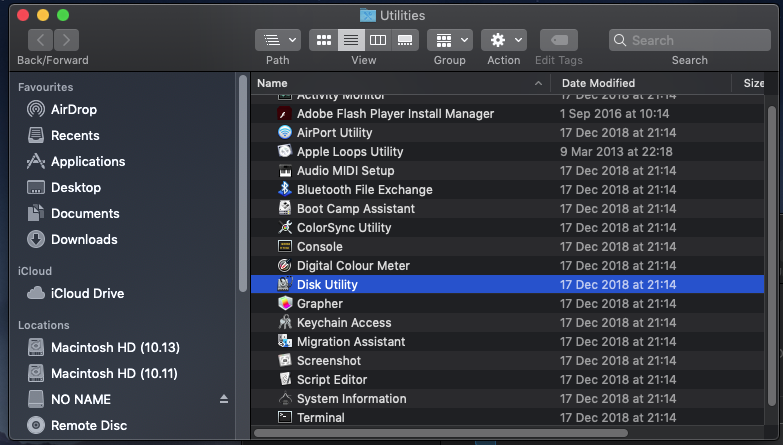The width and height of the screenshot is (783, 445).
Task: Select the Console app icon
Action: click(x=285, y=247)
